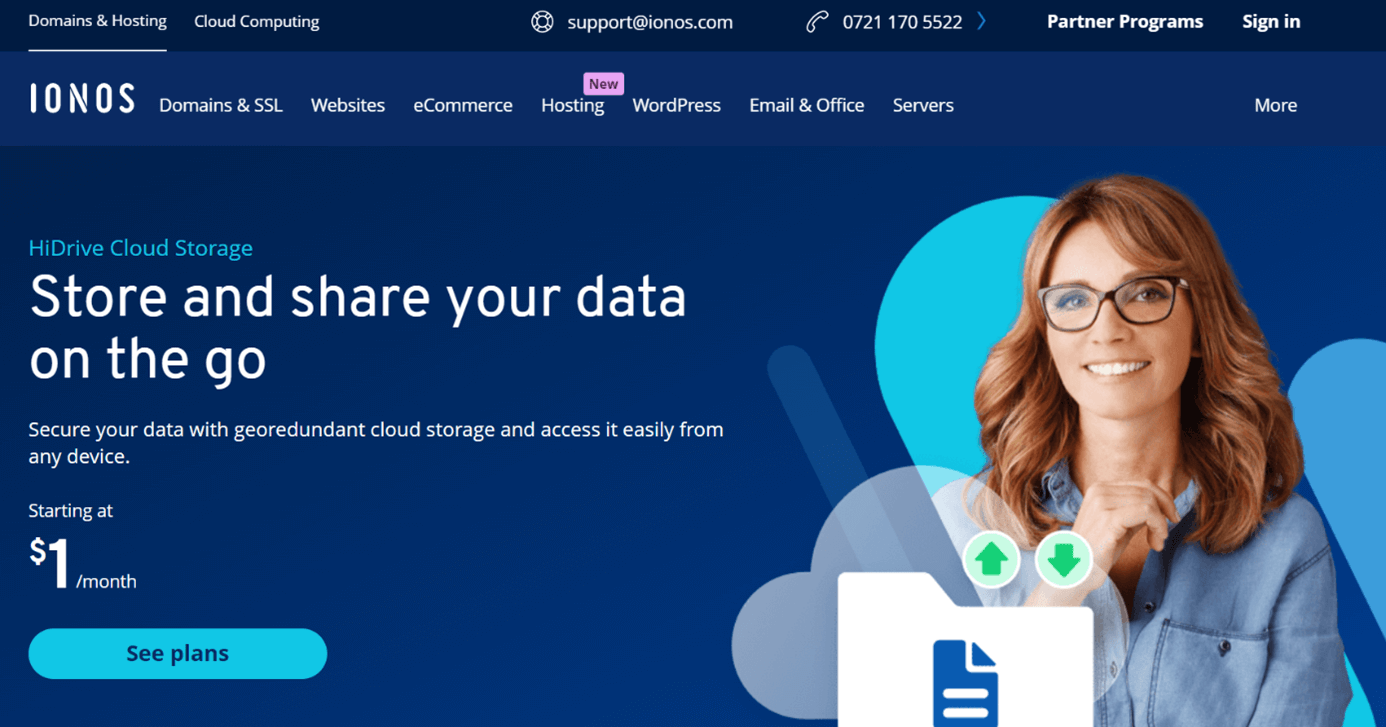Click the IONOS logo
The image size is (1386, 727).
pyautogui.click(x=82, y=99)
